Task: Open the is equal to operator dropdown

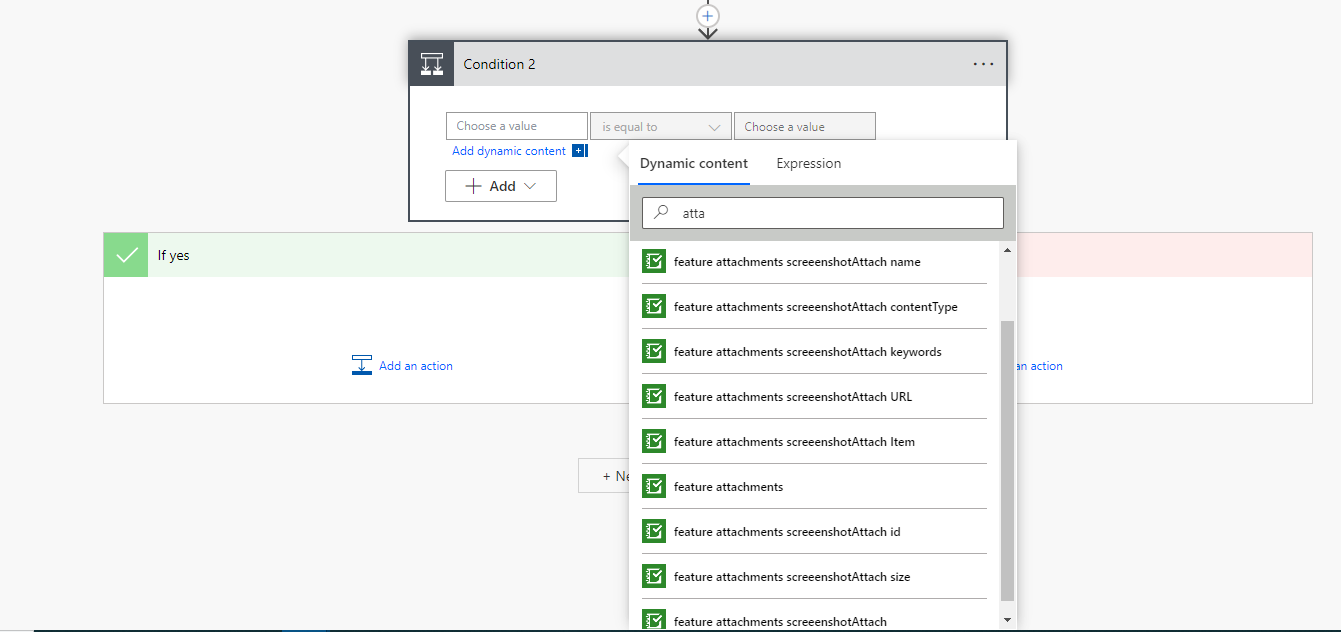Action: pos(660,125)
